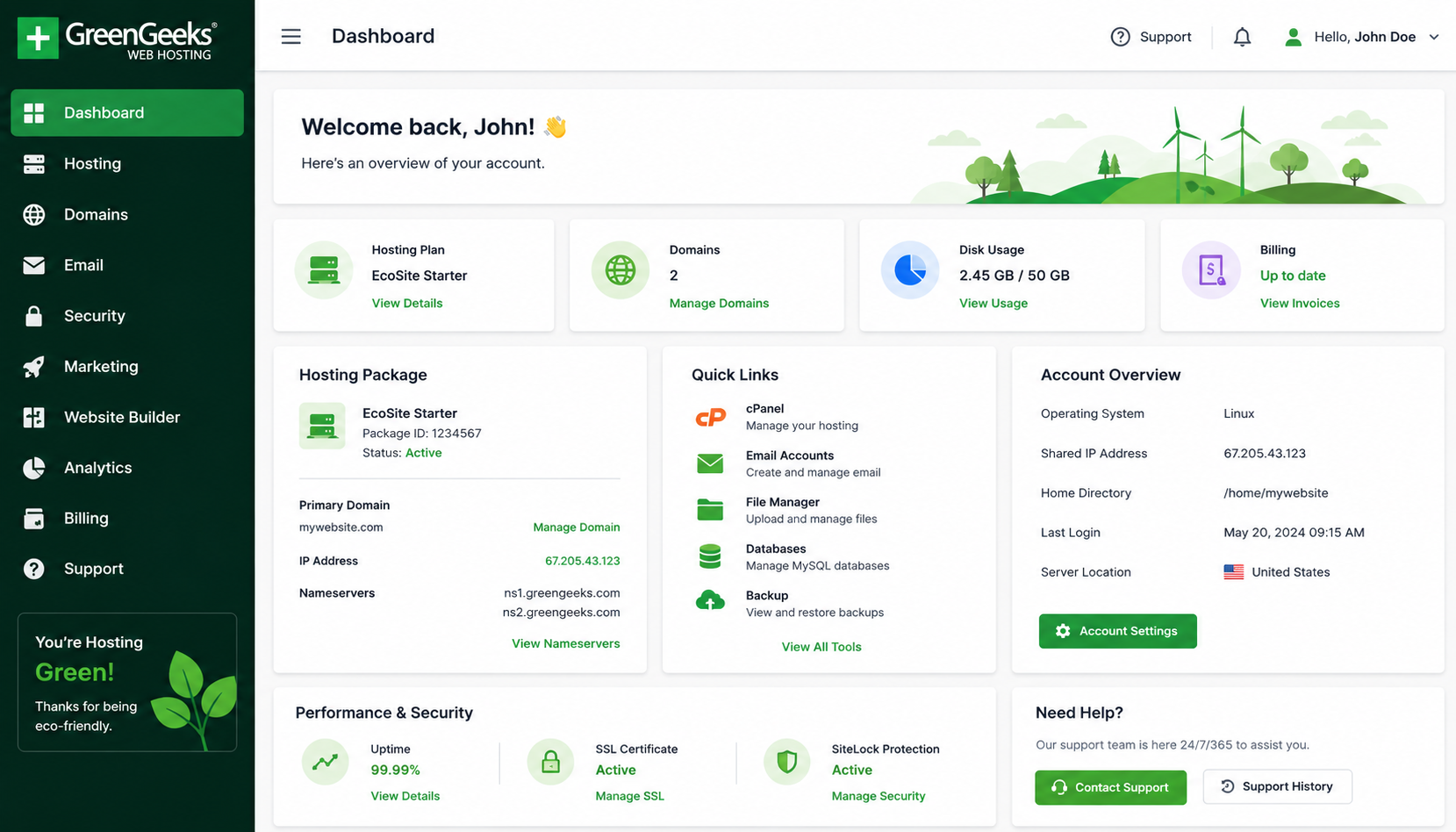Click the Website Builder sidebar icon

coord(34,417)
